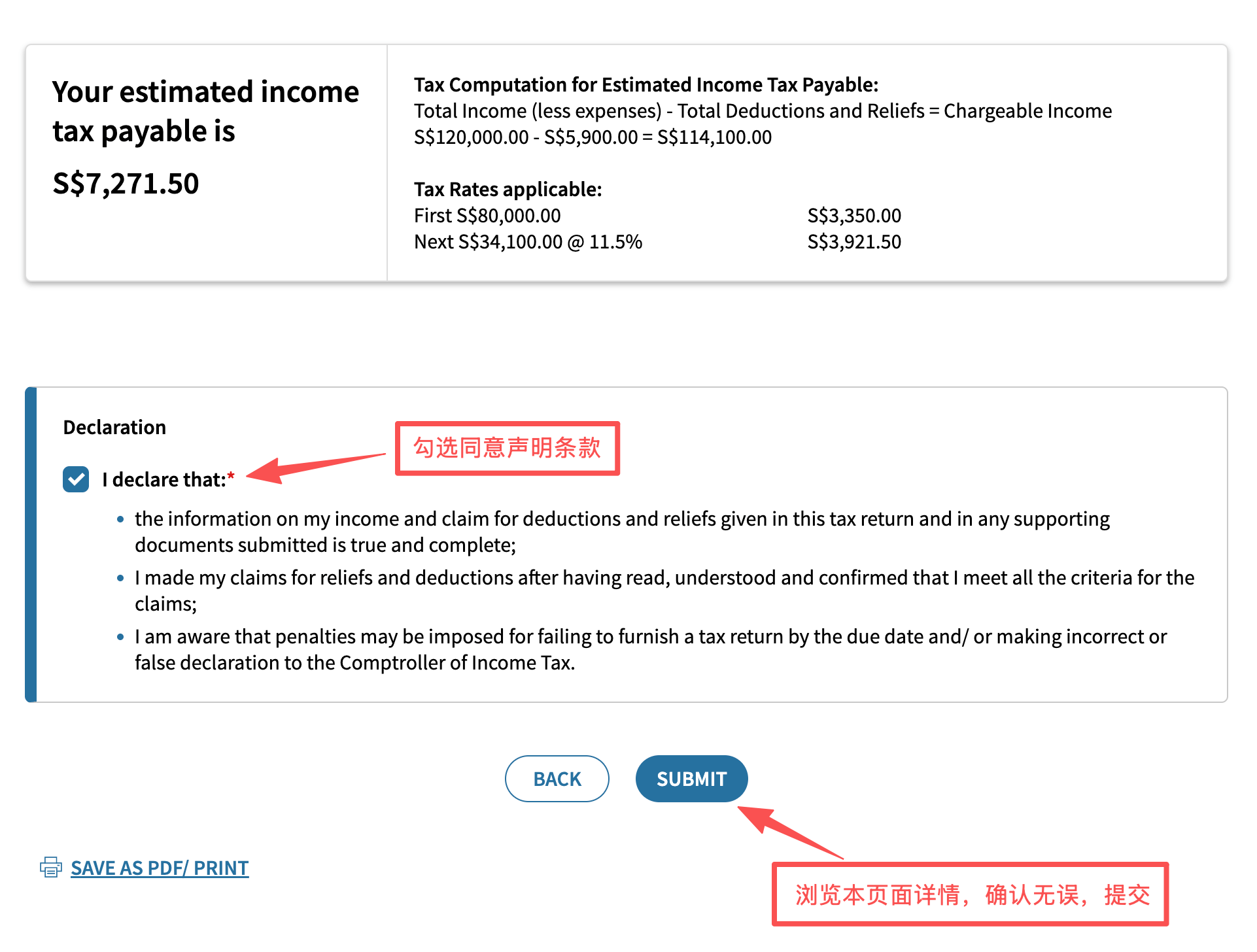
Task: Click the estimated tax amount S$7,271.50
Action: click(x=126, y=184)
